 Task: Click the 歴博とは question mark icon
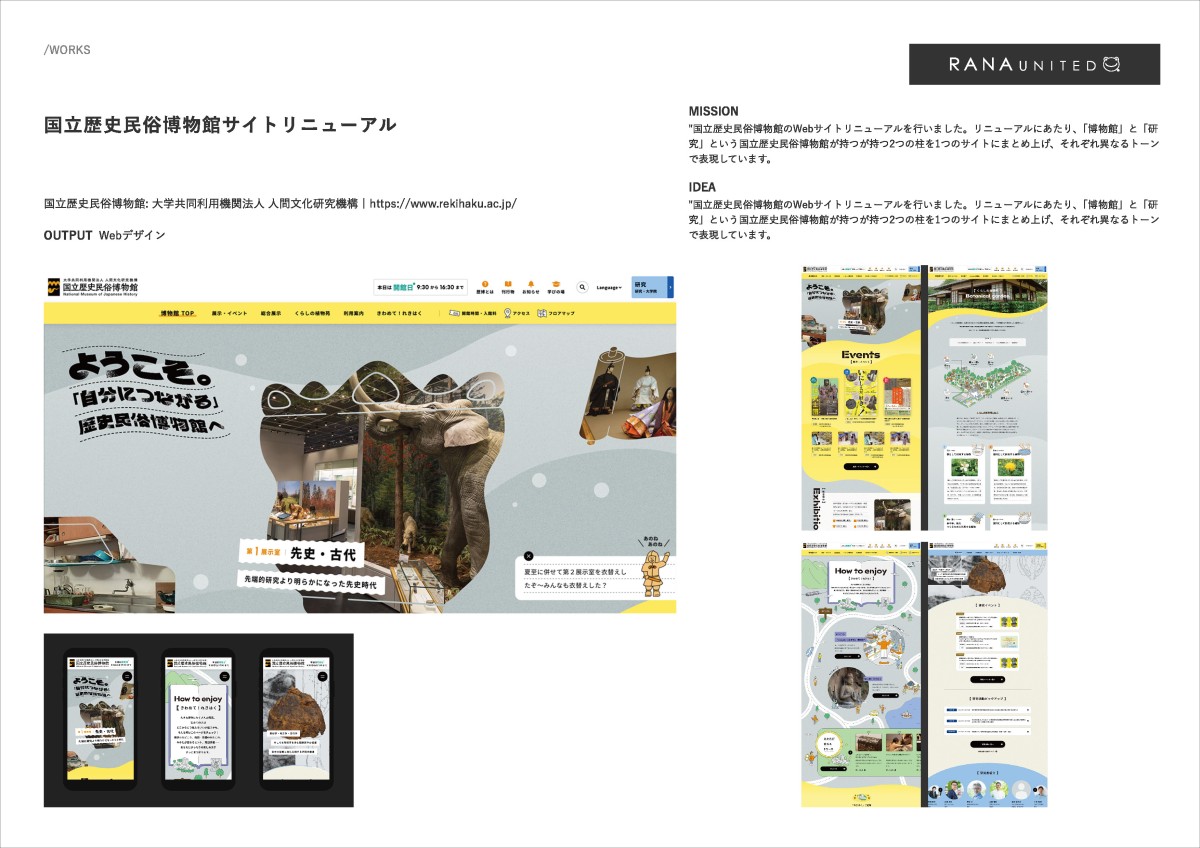(x=485, y=286)
